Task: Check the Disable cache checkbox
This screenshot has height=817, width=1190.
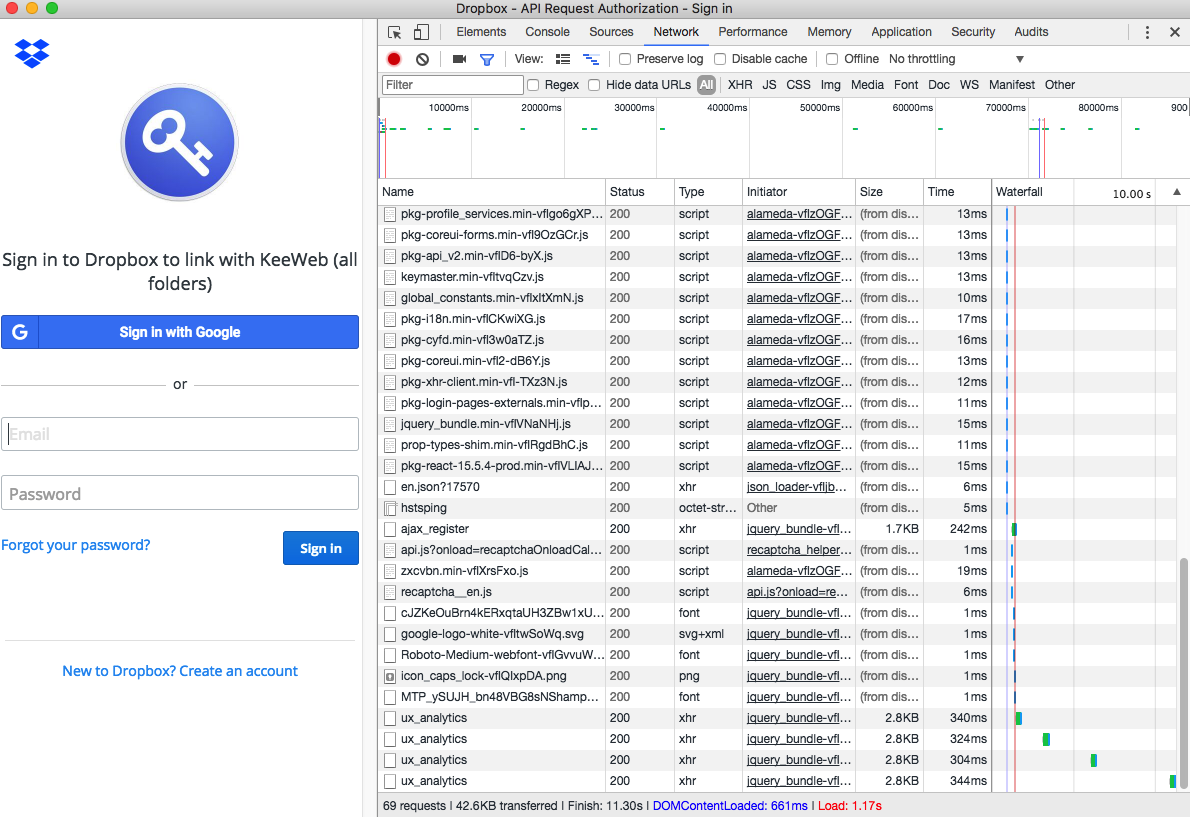Action: pos(722,59)
